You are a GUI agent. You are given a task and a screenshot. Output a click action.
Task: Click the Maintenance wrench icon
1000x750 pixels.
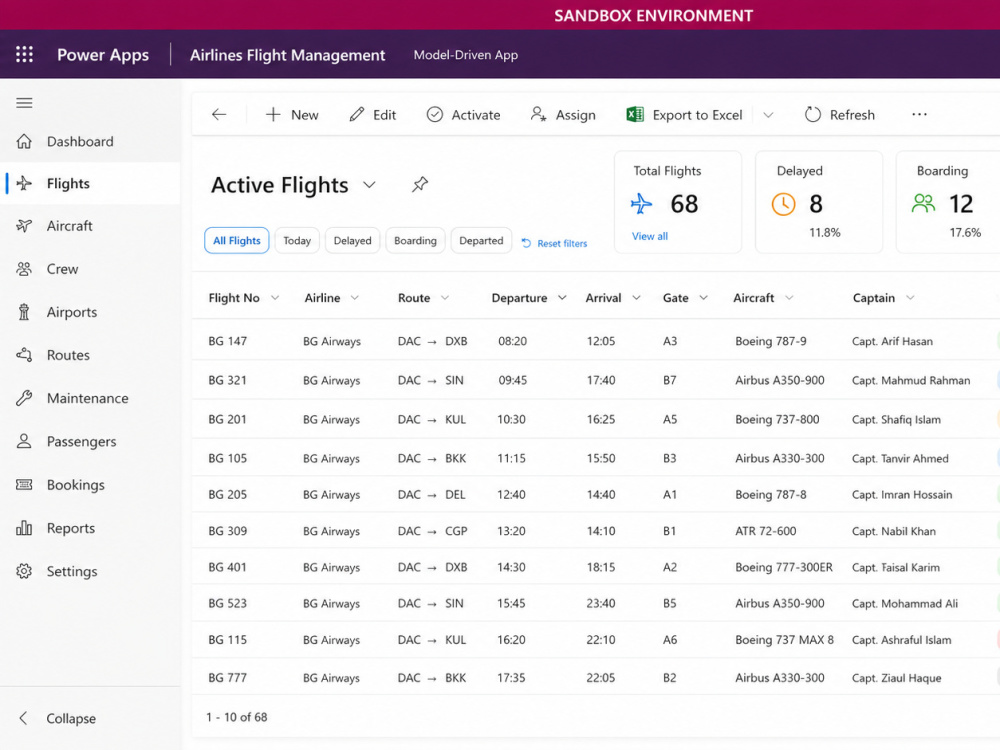tap(24, 398)
